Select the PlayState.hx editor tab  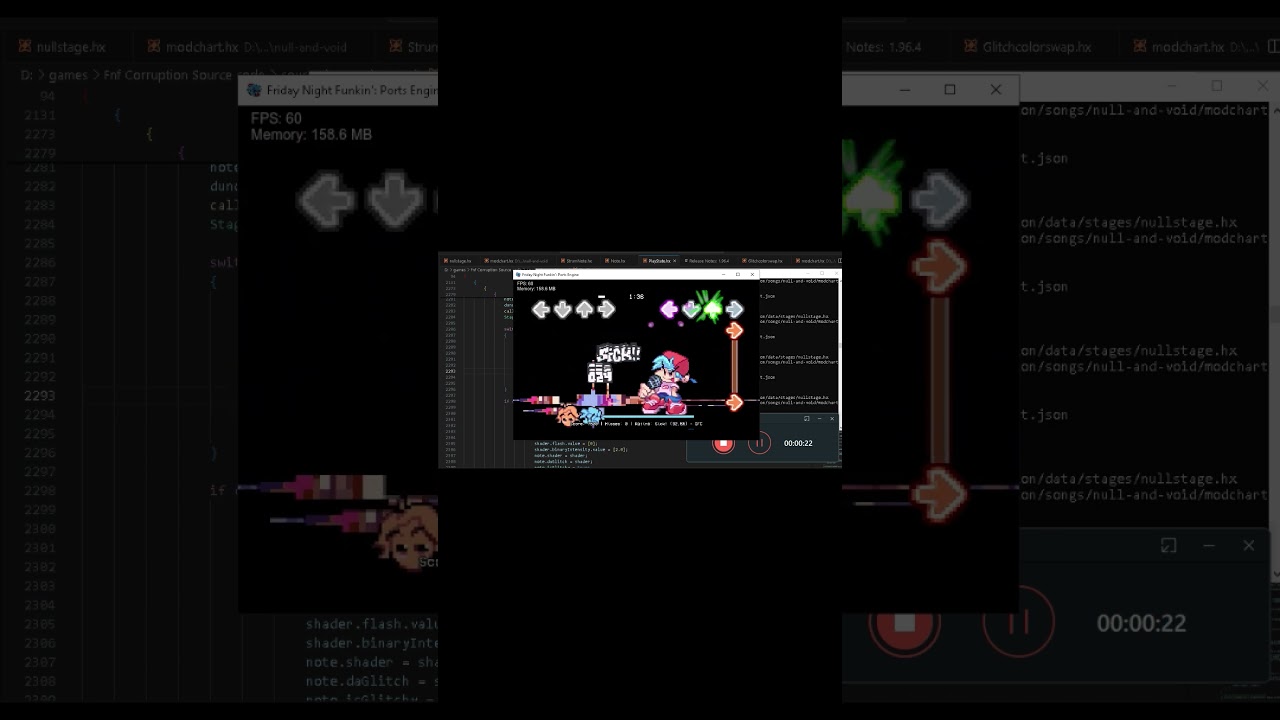tap(657, 261)
